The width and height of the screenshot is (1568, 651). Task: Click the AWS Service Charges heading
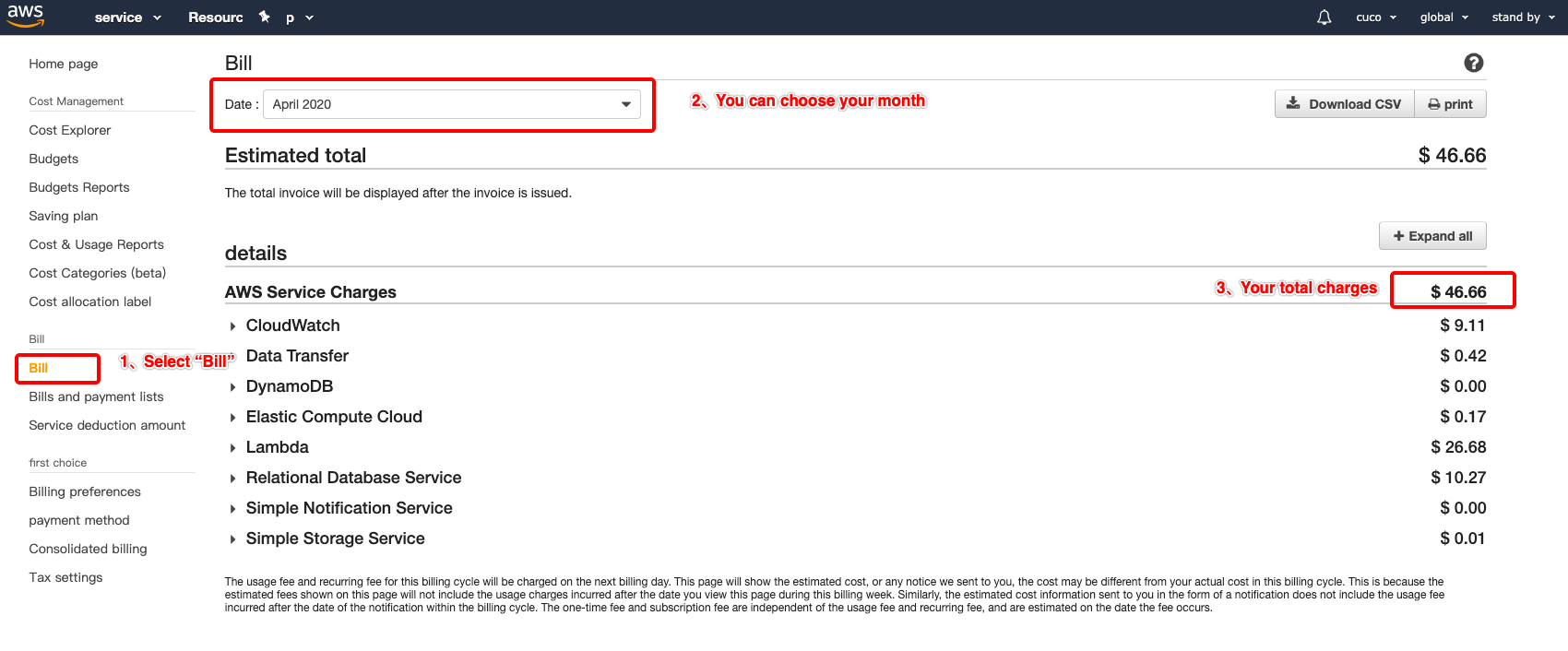(311, 292)
